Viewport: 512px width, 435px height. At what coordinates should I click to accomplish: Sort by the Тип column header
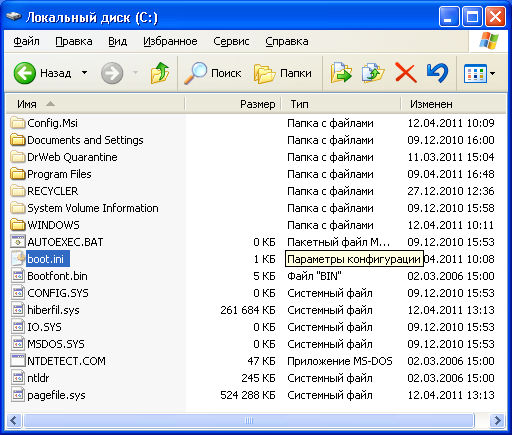coord(341,104)
